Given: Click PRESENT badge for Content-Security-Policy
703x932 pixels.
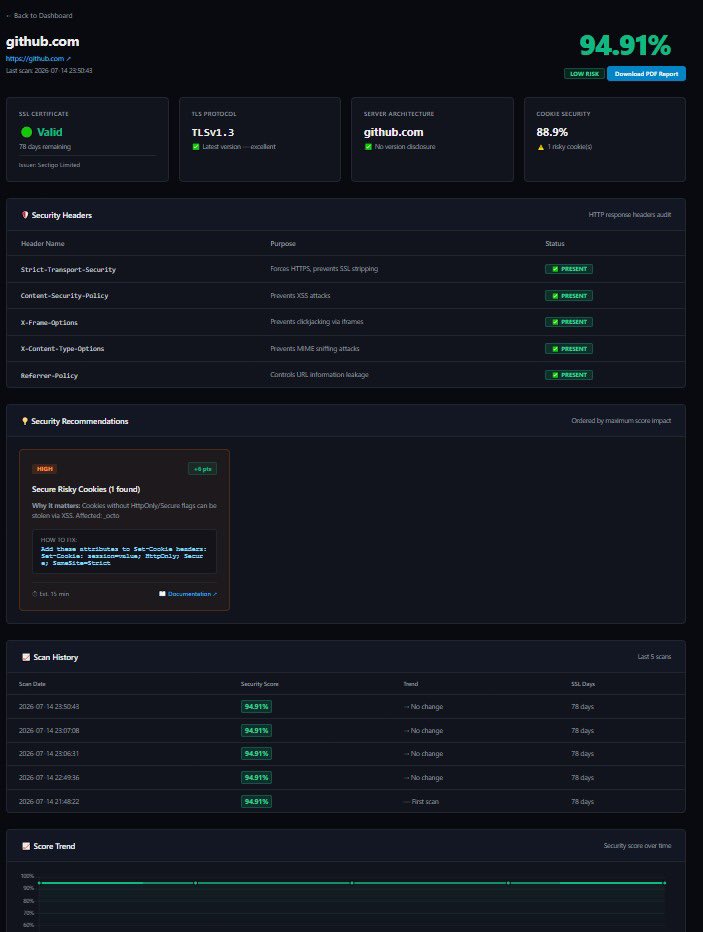Looking at the screenshot, I should coord(569,295).
